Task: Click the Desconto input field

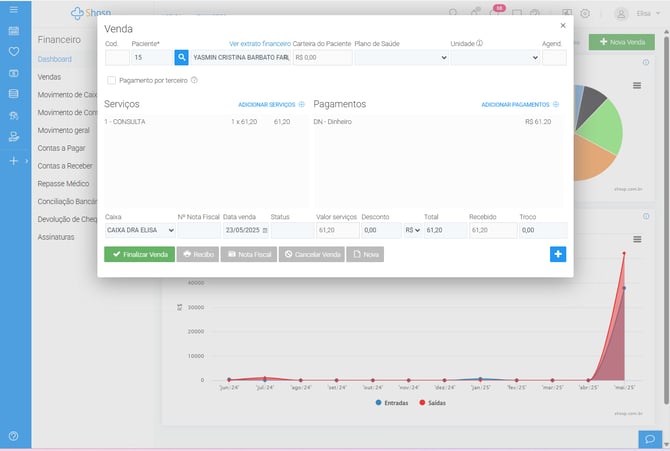Action: click(379, 230)
